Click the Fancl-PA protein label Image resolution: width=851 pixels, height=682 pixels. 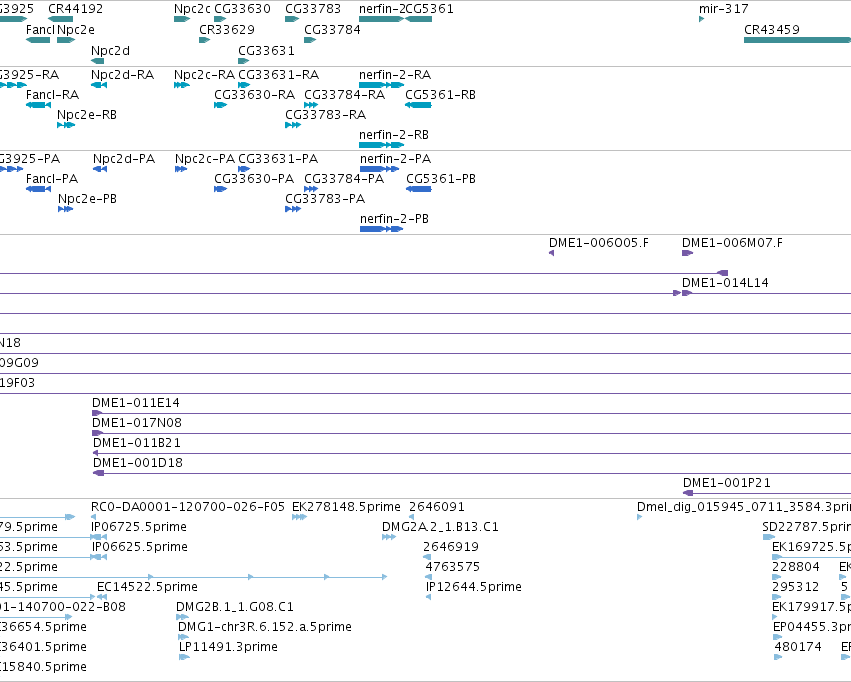coord(52,179)
